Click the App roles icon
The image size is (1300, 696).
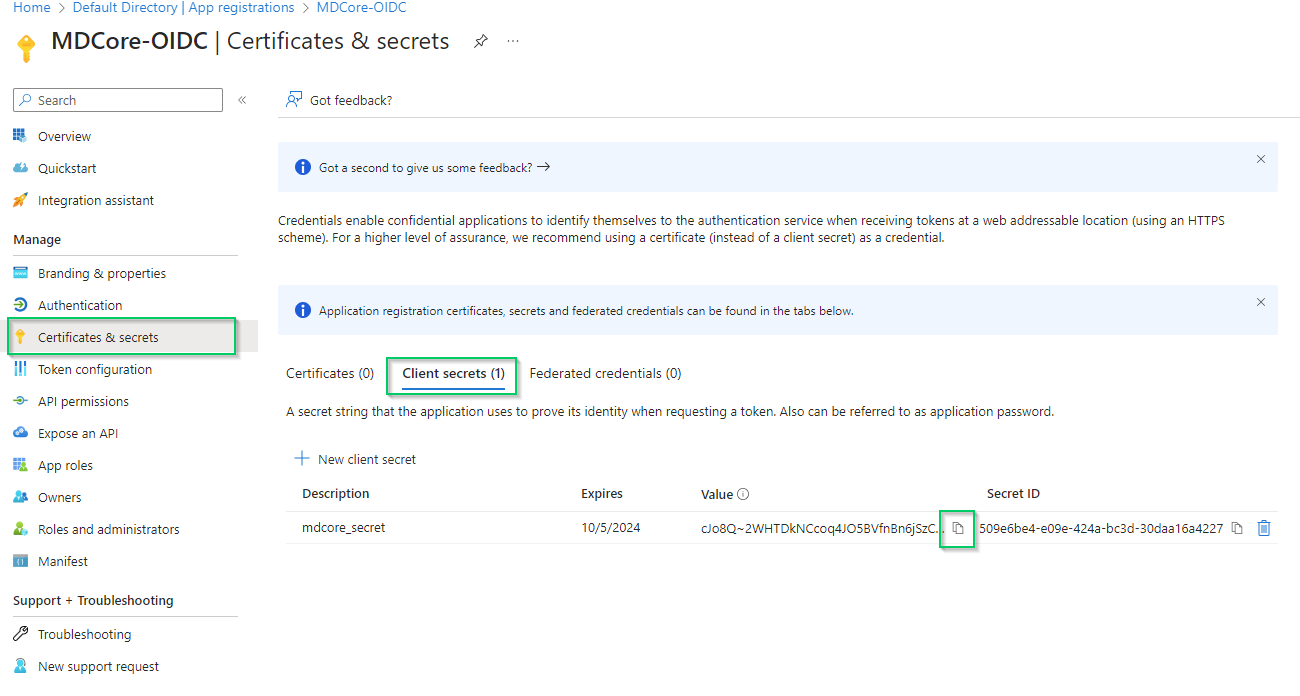(x=20, y=465)
